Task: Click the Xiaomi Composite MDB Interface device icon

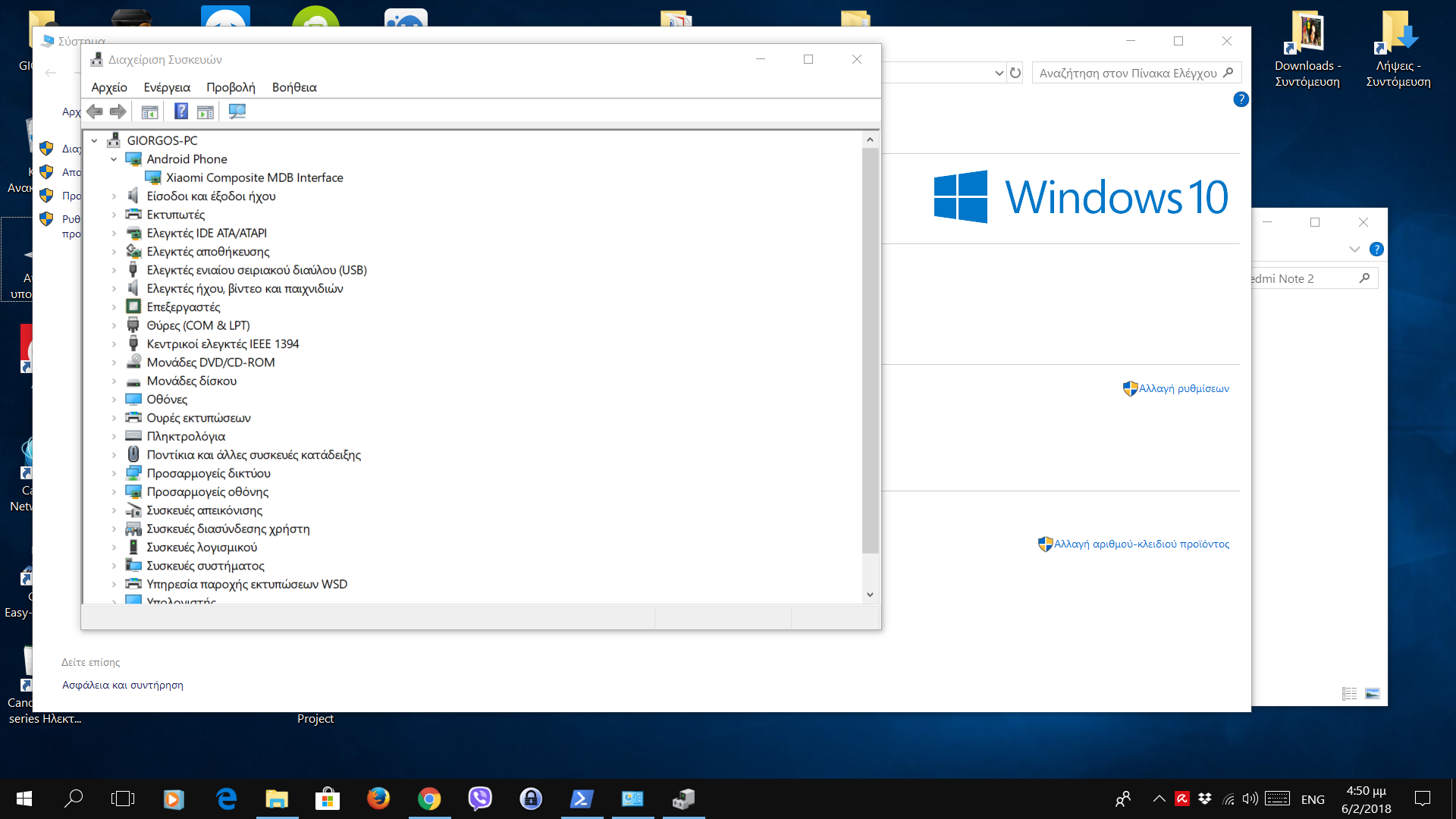Action: pyautogui.click(x=153, y=177)
